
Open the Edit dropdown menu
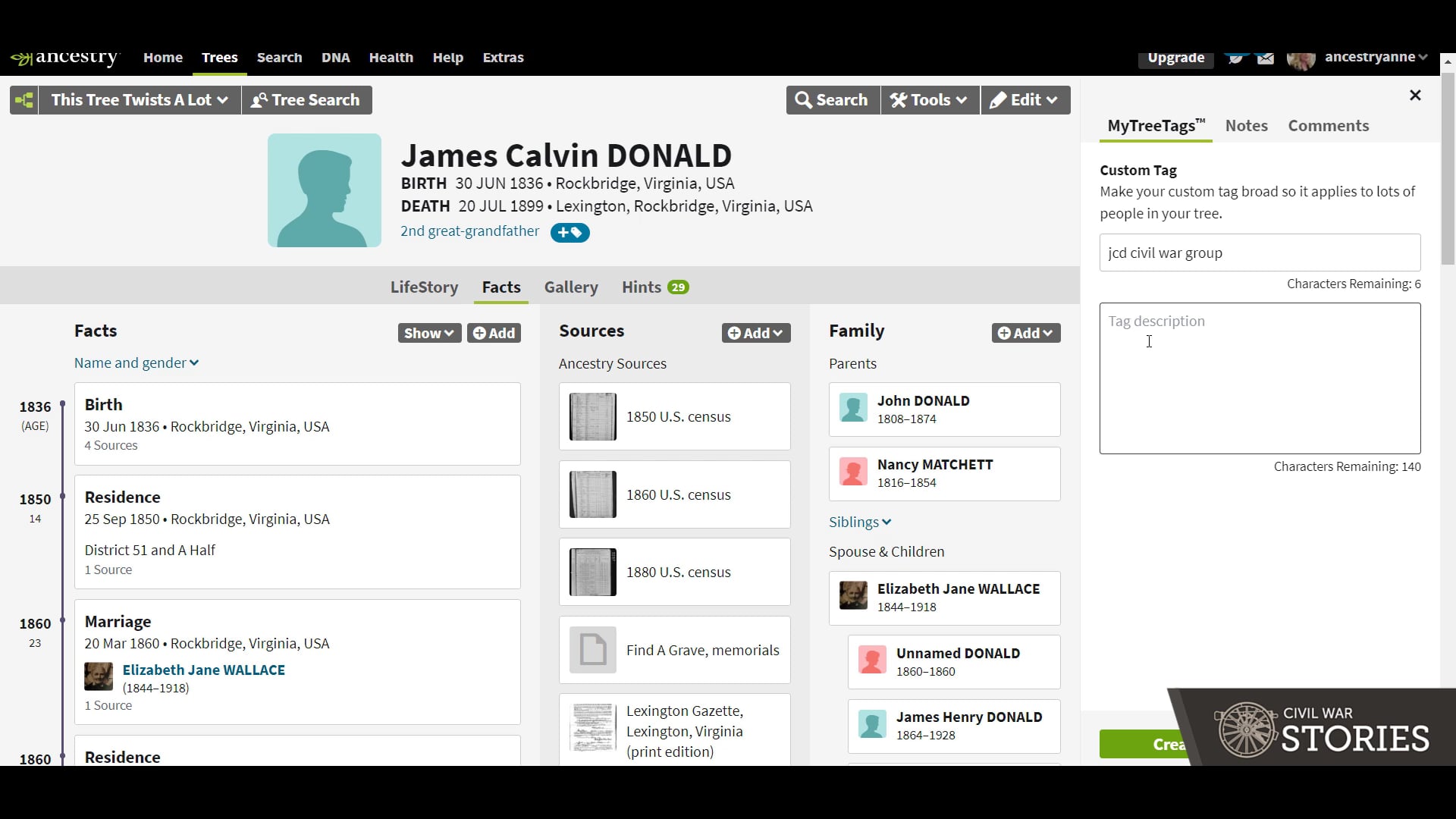[1025, 100]
